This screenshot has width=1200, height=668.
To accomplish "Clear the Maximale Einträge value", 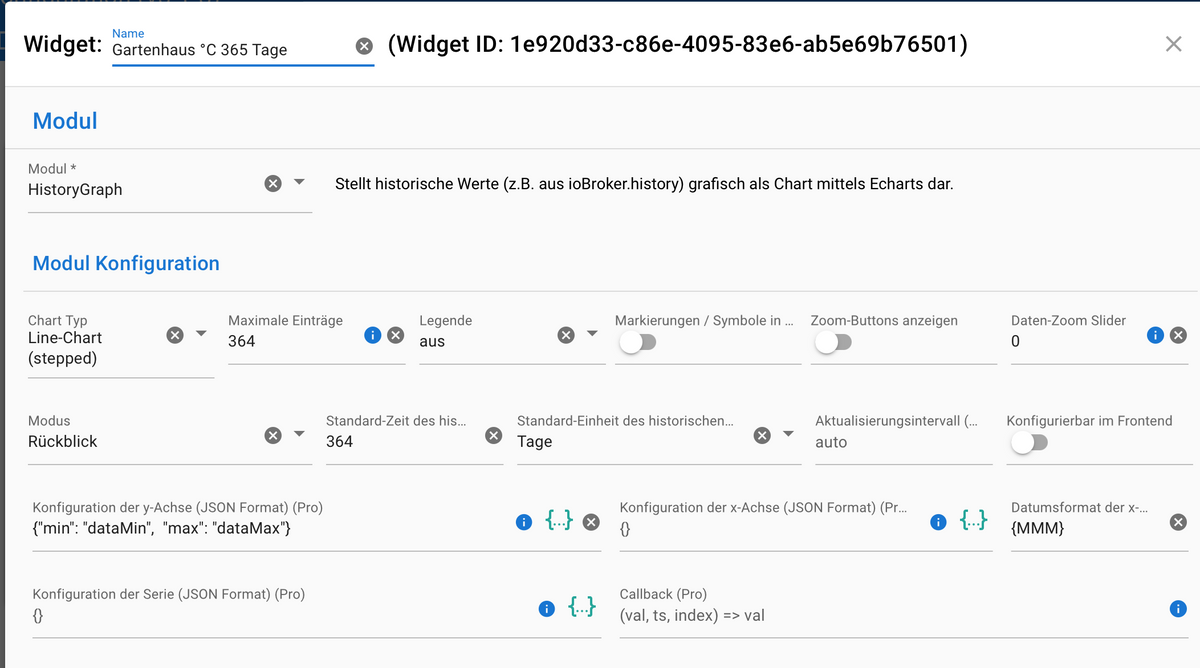I will pos(395,335).
